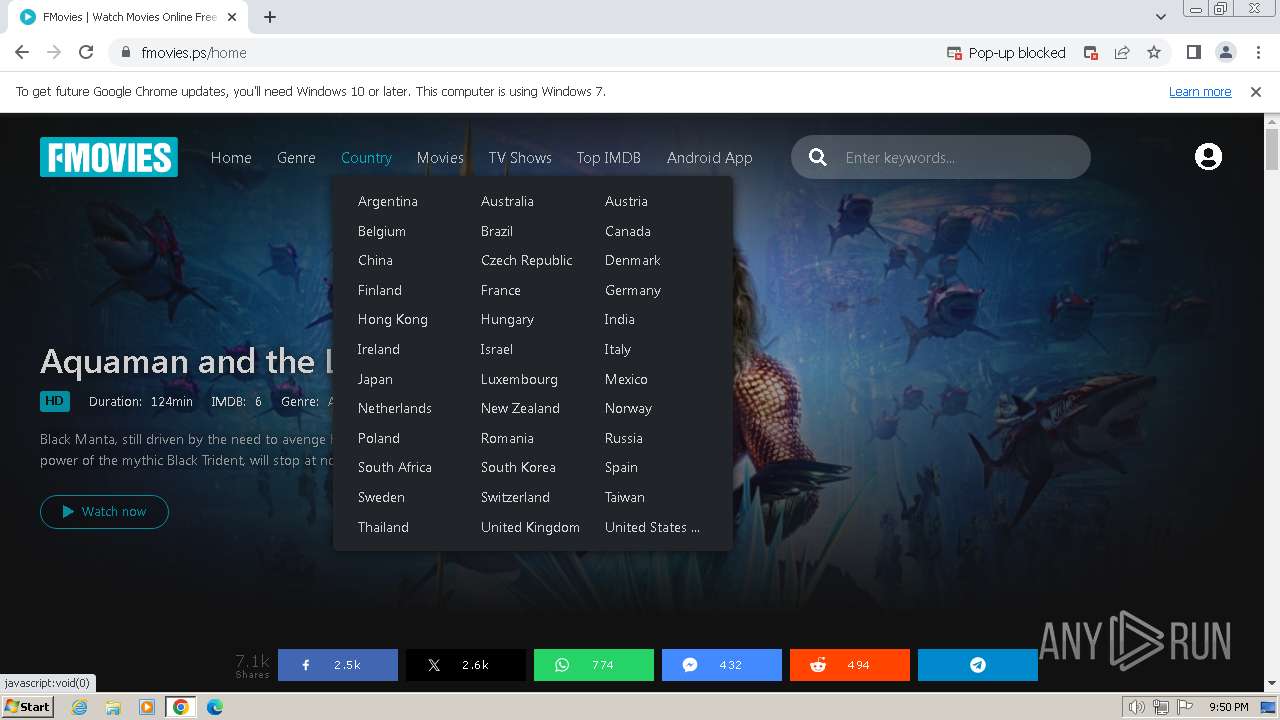Pick Germany in country menu
The height and width of the screenshot is (720, 1280).
tap(633, 290)
